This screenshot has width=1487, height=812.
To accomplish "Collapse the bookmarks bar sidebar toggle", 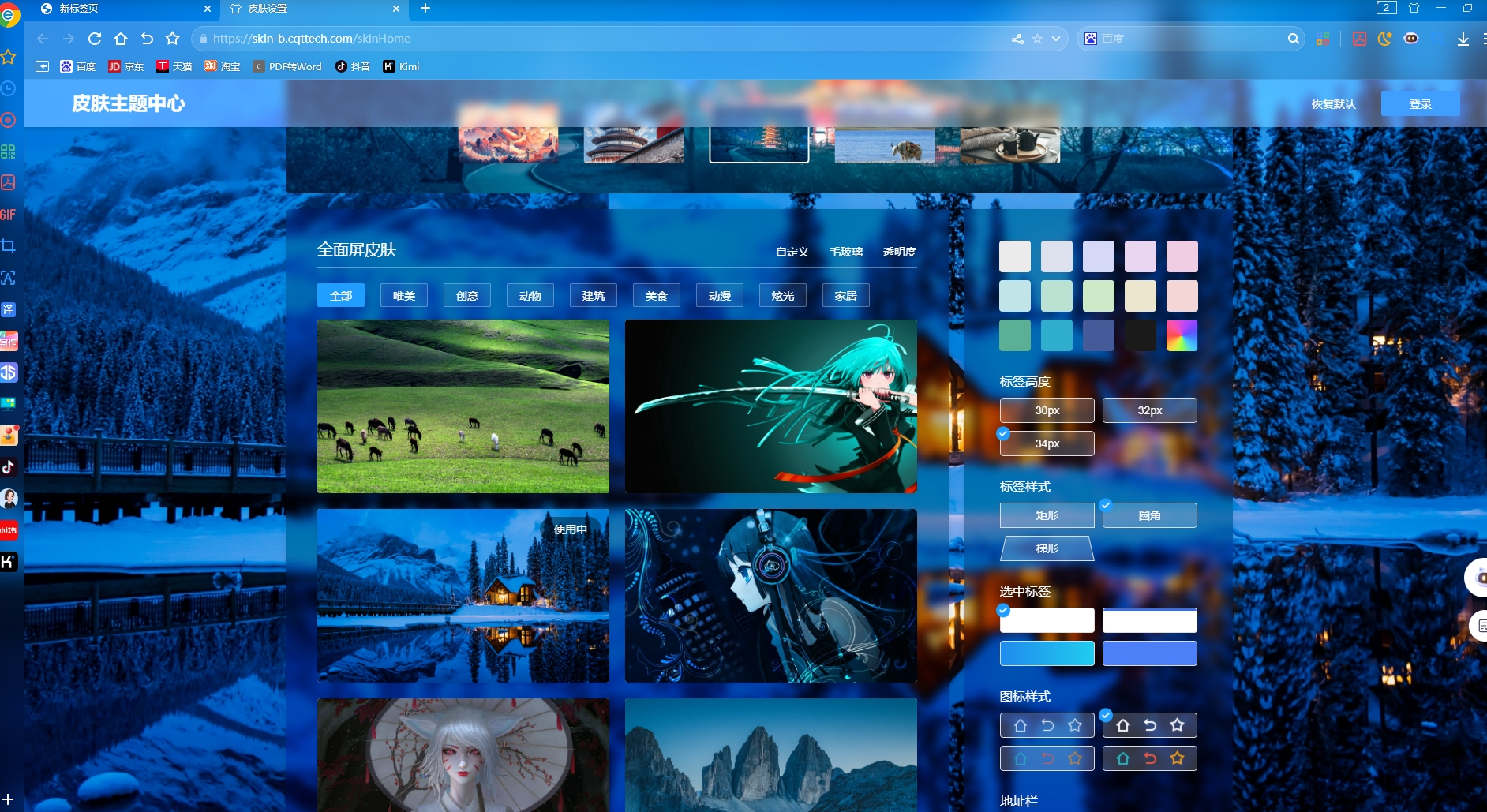I will click(x=43, y=66).
